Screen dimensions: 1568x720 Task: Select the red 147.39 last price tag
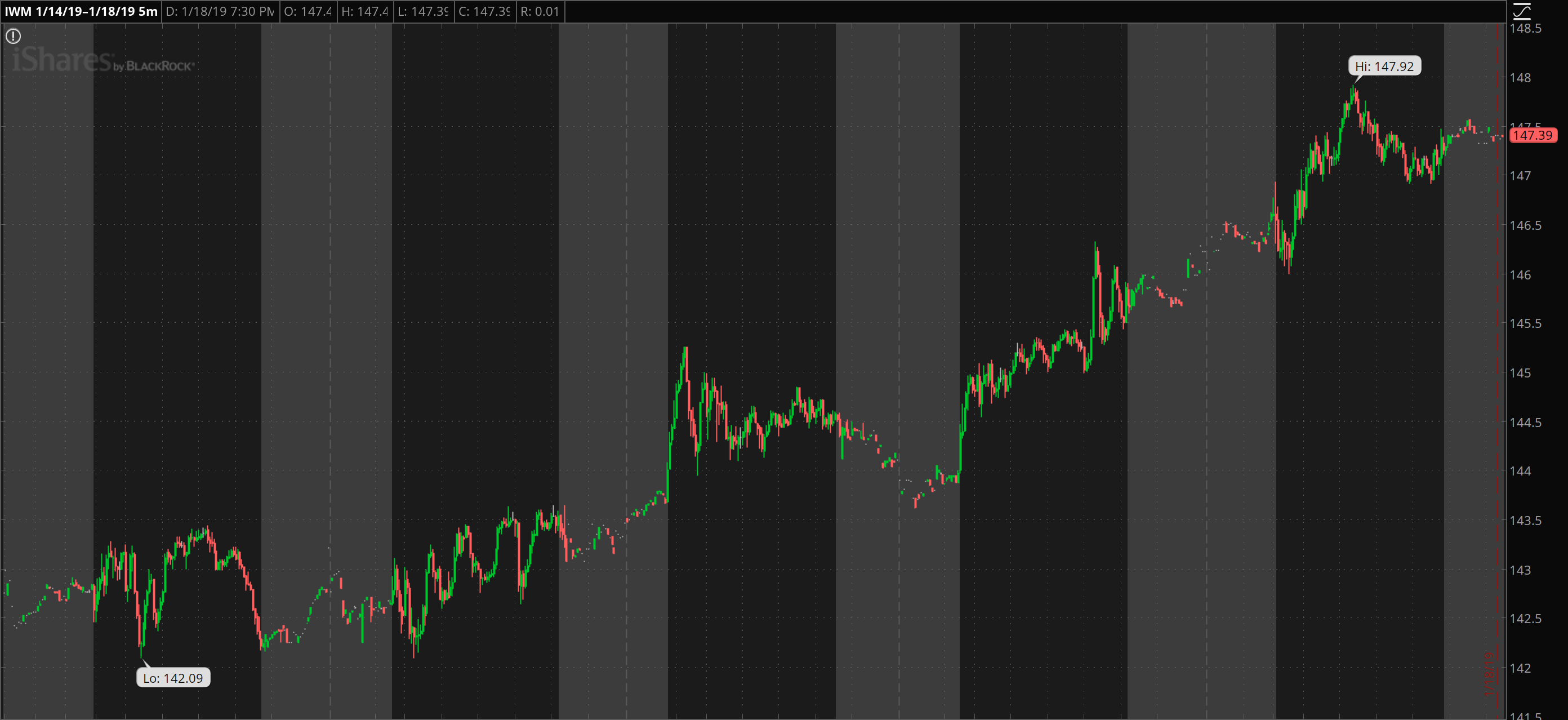point(1535,136)
